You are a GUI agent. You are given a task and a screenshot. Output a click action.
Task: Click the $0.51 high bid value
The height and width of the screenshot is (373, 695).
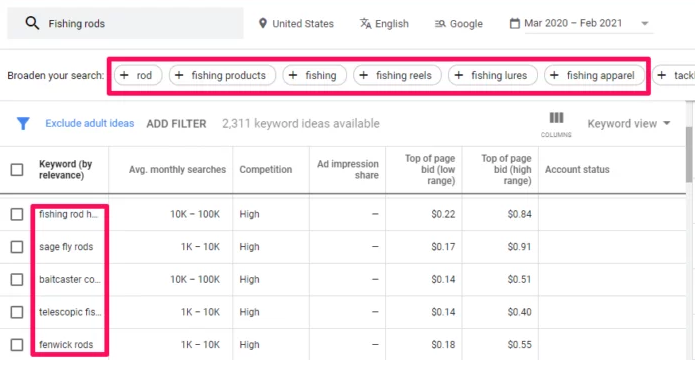click(519, 280)
